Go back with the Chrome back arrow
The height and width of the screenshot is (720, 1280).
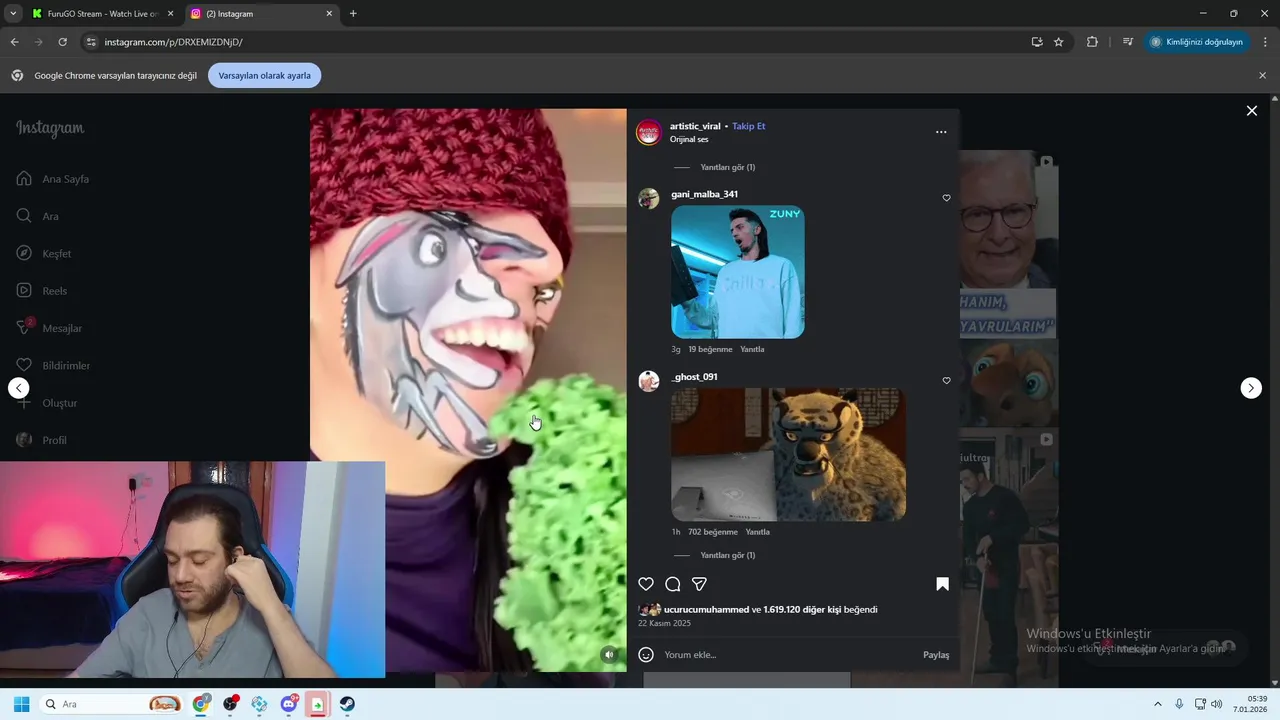14,42
